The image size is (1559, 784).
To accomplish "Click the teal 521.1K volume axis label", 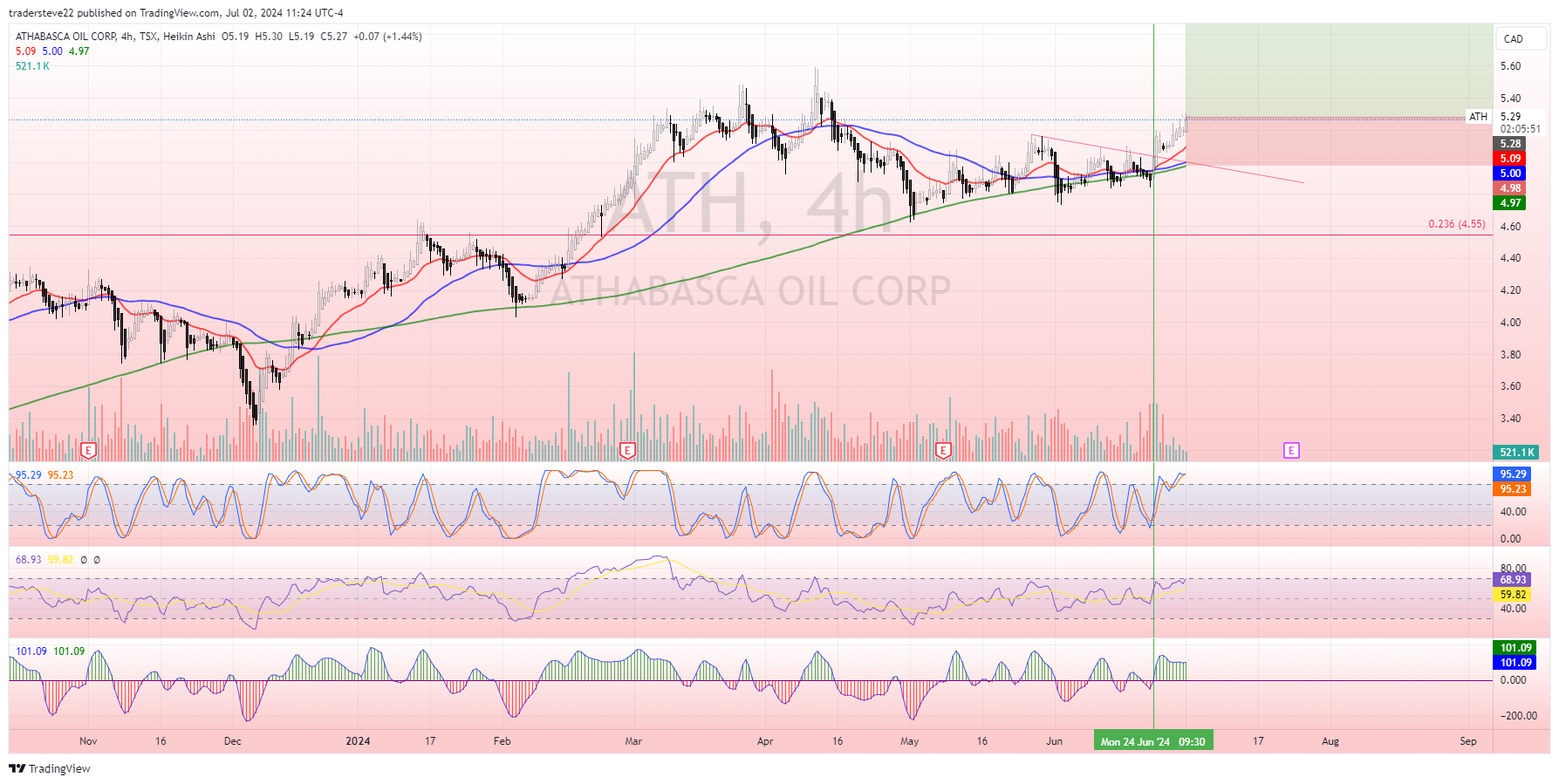I will point(1516,453).
